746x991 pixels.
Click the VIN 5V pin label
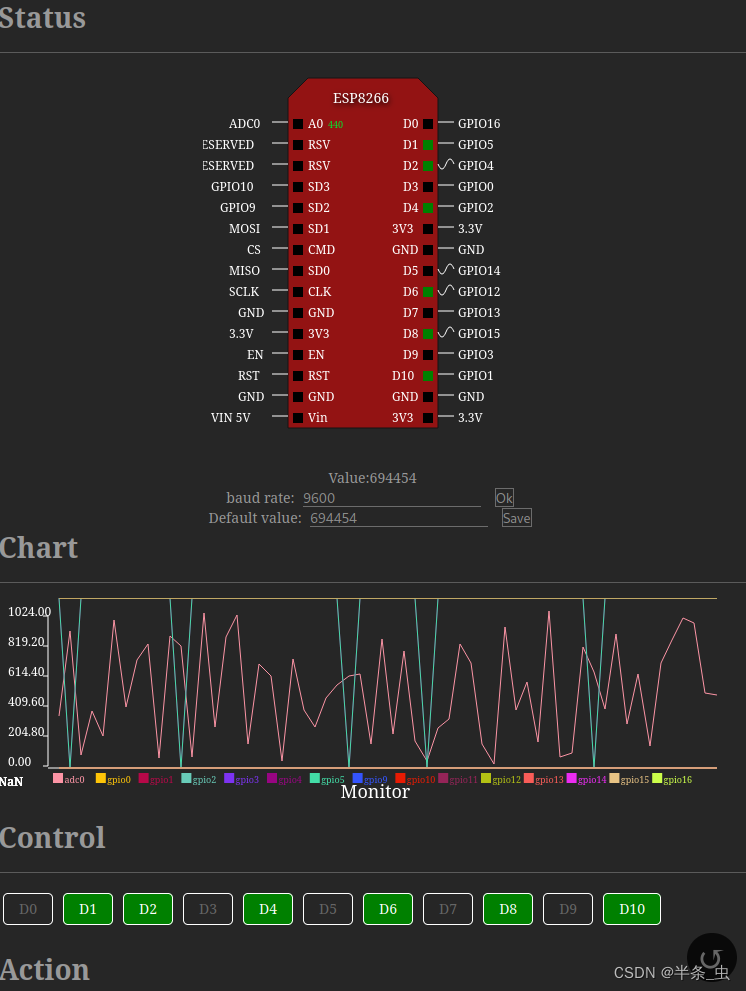230,418
